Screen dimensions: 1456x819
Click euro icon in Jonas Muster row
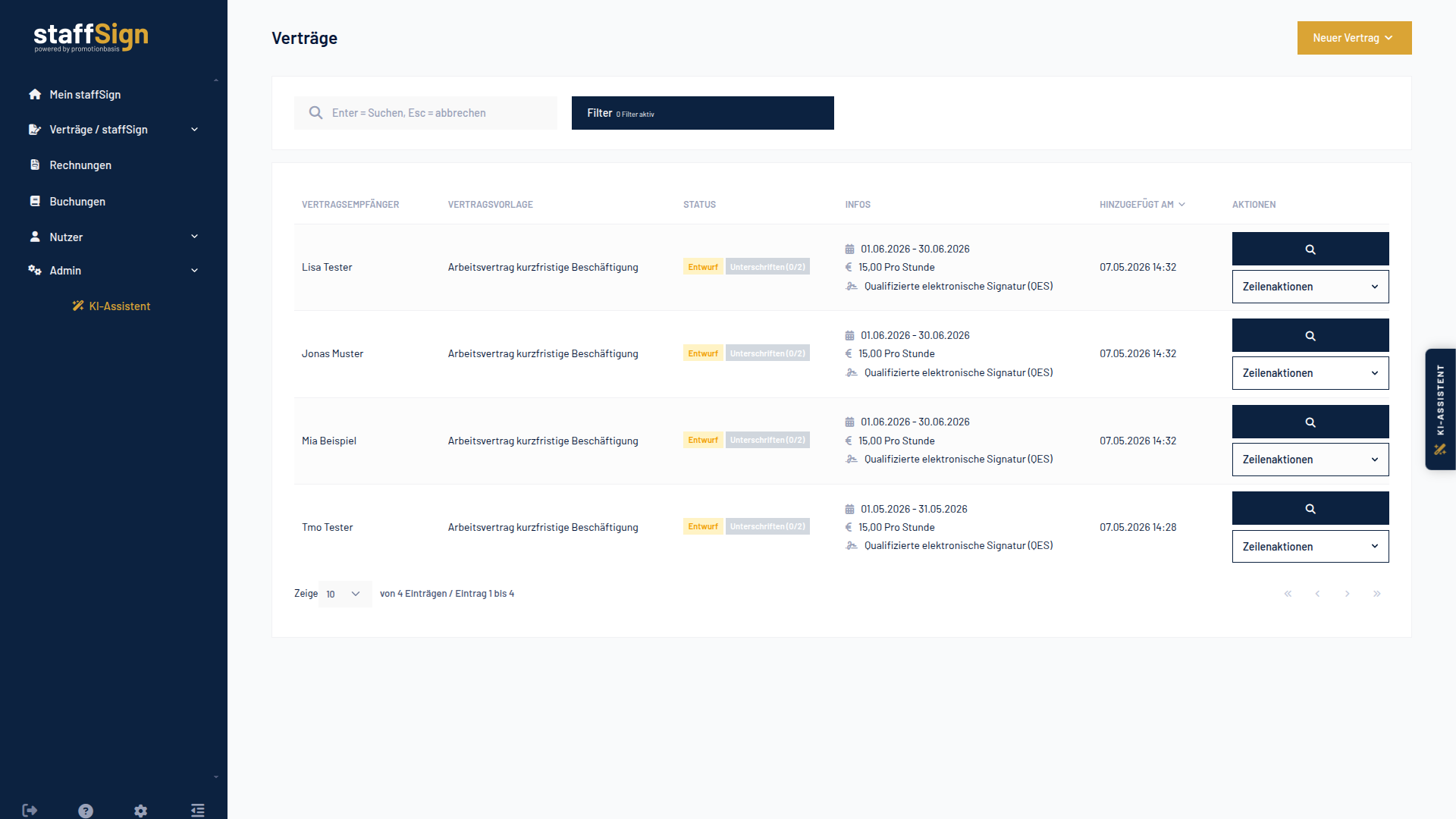coord(849,353)
